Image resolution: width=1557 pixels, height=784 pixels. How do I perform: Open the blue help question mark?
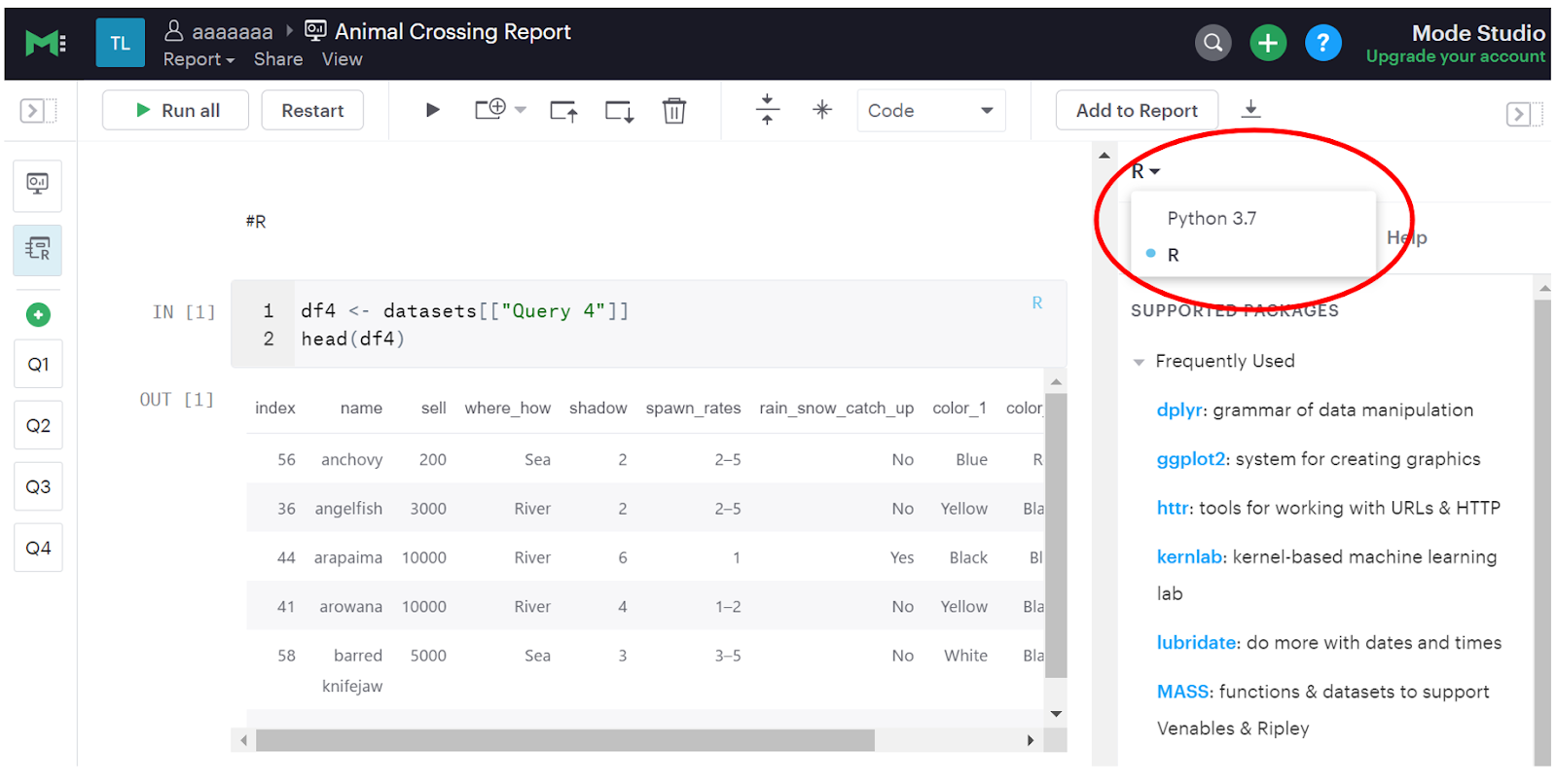tap(1322, 43)
